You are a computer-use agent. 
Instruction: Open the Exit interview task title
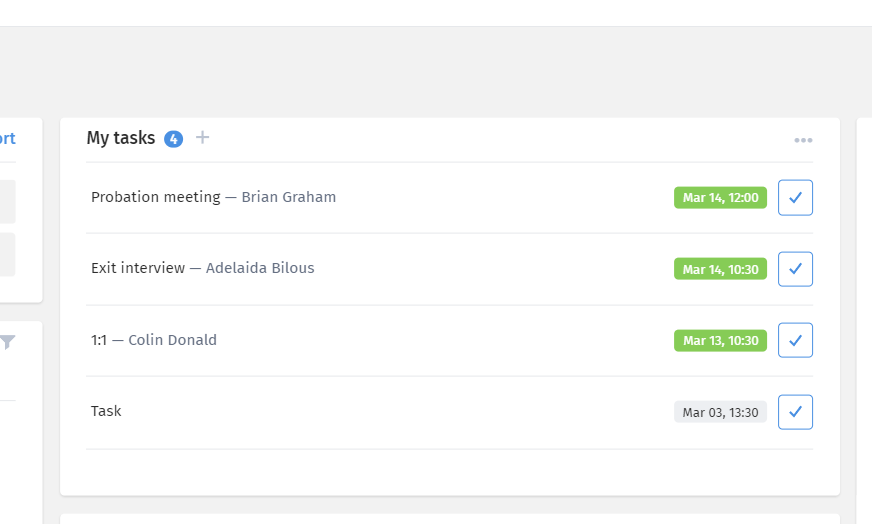(x=138, y=268)
